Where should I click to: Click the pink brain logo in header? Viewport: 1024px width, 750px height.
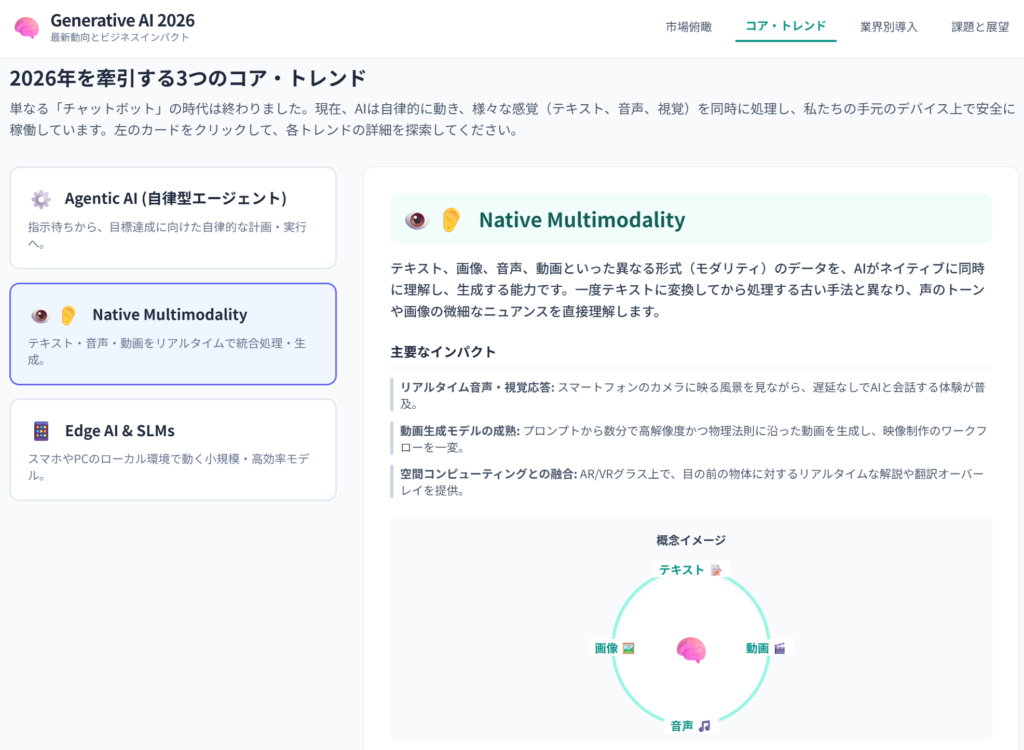(x=27, y=28)
